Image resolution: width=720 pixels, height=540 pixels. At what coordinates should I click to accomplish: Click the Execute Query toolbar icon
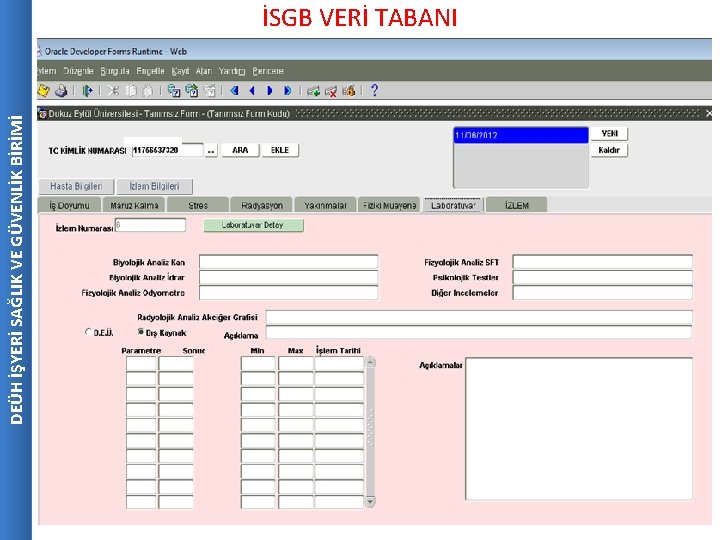[x=191, y=91]
